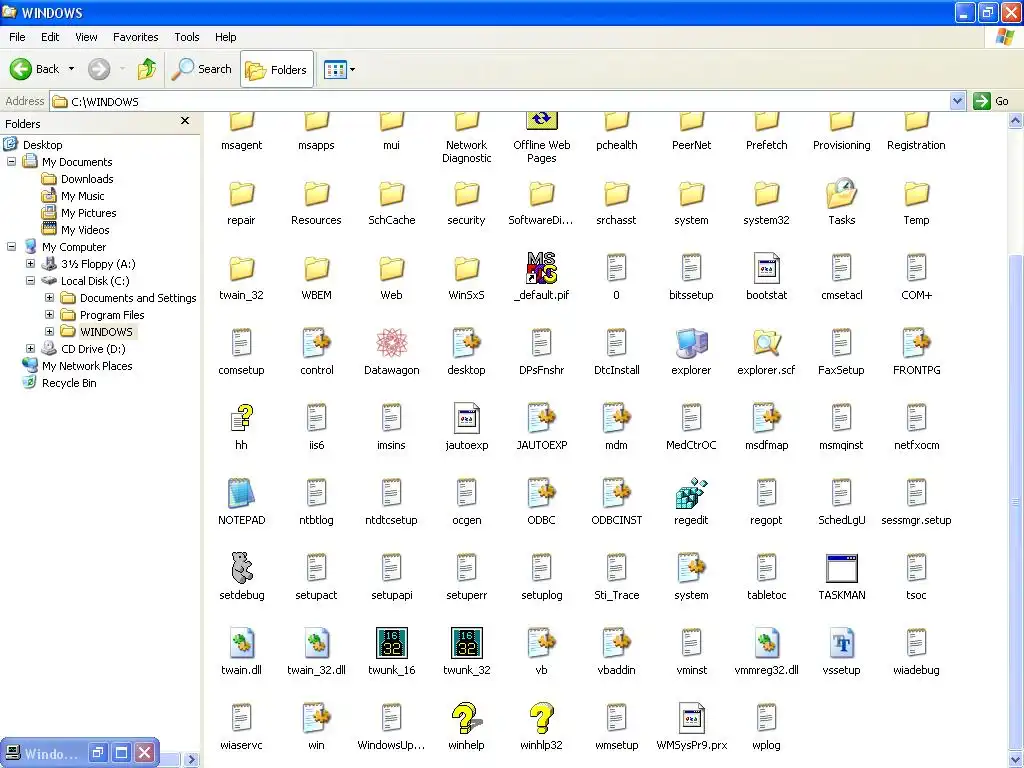Click the vertical scrollbar up arrow
The width and height of the screenshot is (1024, 768).
tap(1015, 121)
